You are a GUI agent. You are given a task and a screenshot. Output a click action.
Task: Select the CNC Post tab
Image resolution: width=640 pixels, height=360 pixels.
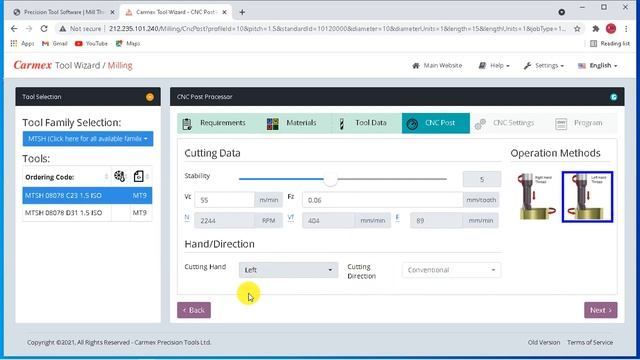click(436, 123)
